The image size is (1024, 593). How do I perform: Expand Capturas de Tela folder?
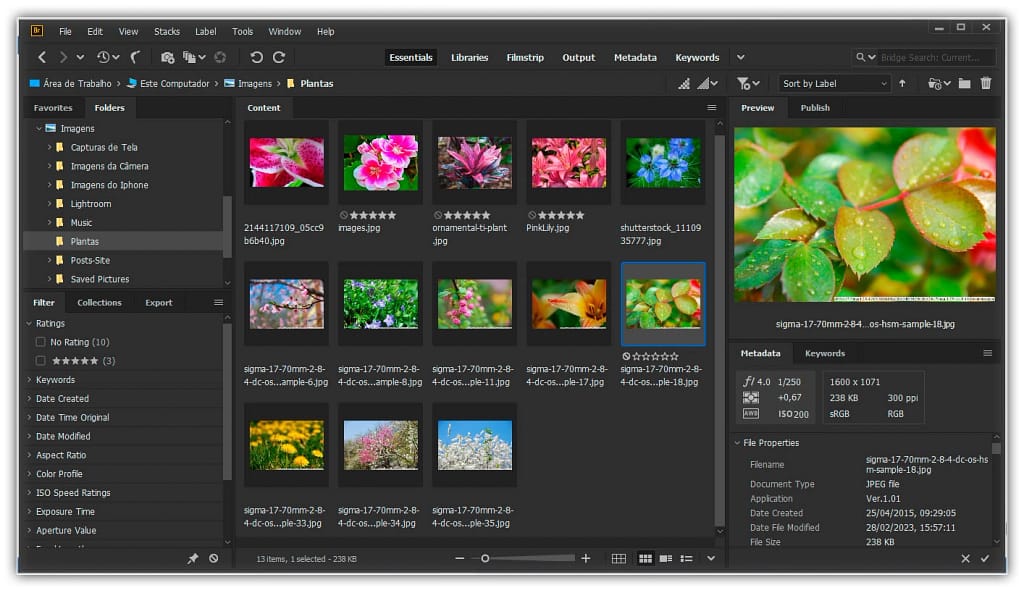49,148
